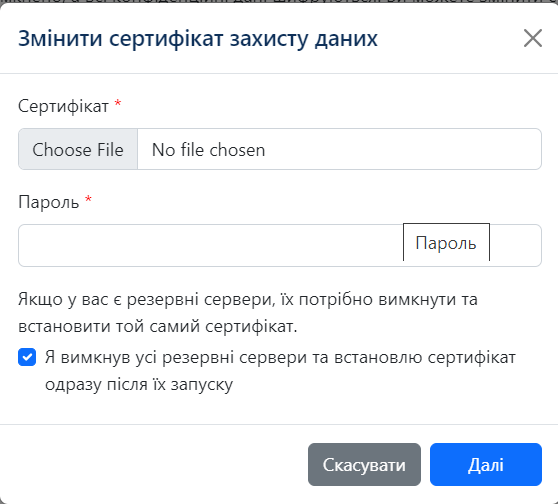The image size is (558, 504).
Task: Click 'встановити той самий сертифікат' text line
Action: click(x=158, y=326)
